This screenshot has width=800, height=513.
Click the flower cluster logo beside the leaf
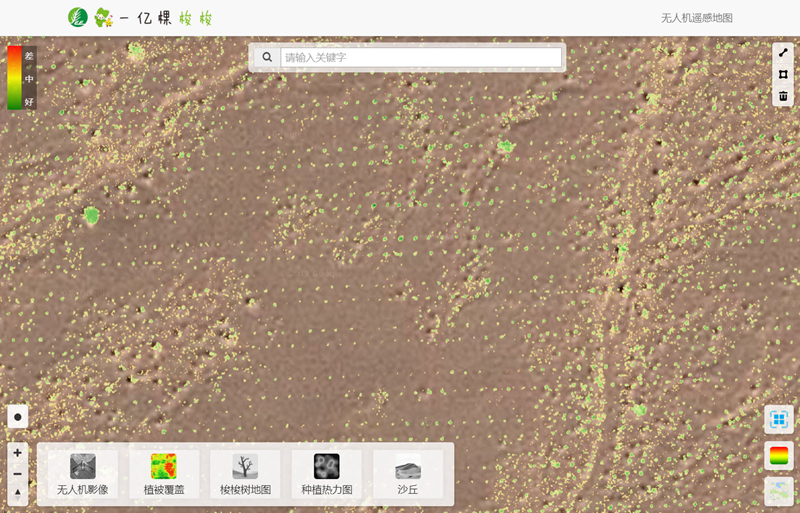click(104, 17)
